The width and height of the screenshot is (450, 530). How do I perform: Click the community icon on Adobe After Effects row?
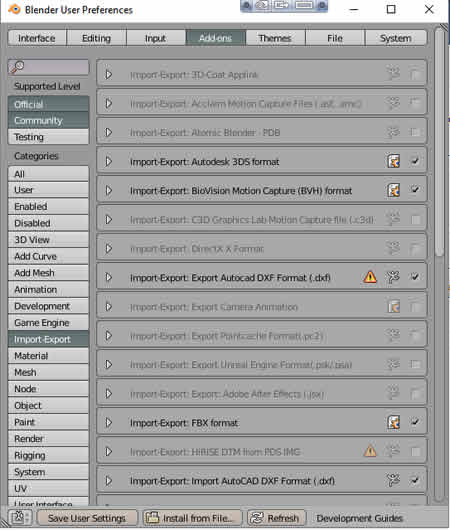click(393, 393)
